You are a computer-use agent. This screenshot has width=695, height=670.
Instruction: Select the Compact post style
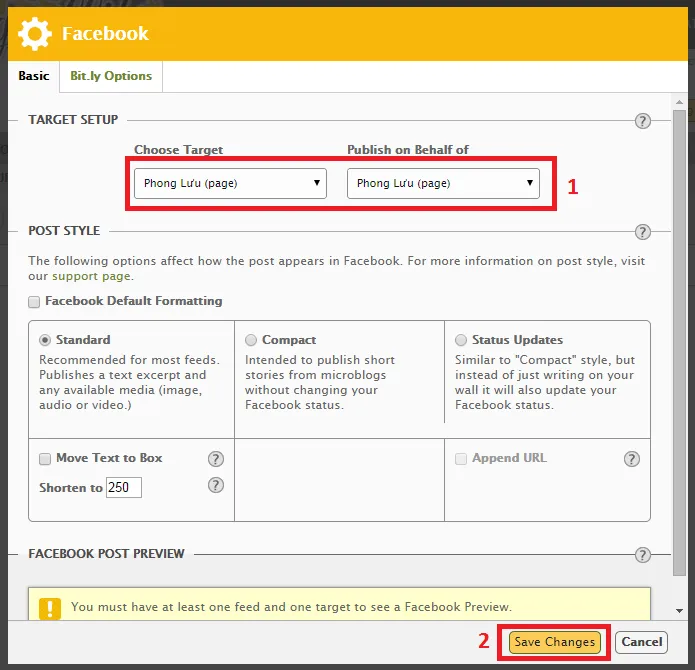pyautogui.click(x=251, y=340)
